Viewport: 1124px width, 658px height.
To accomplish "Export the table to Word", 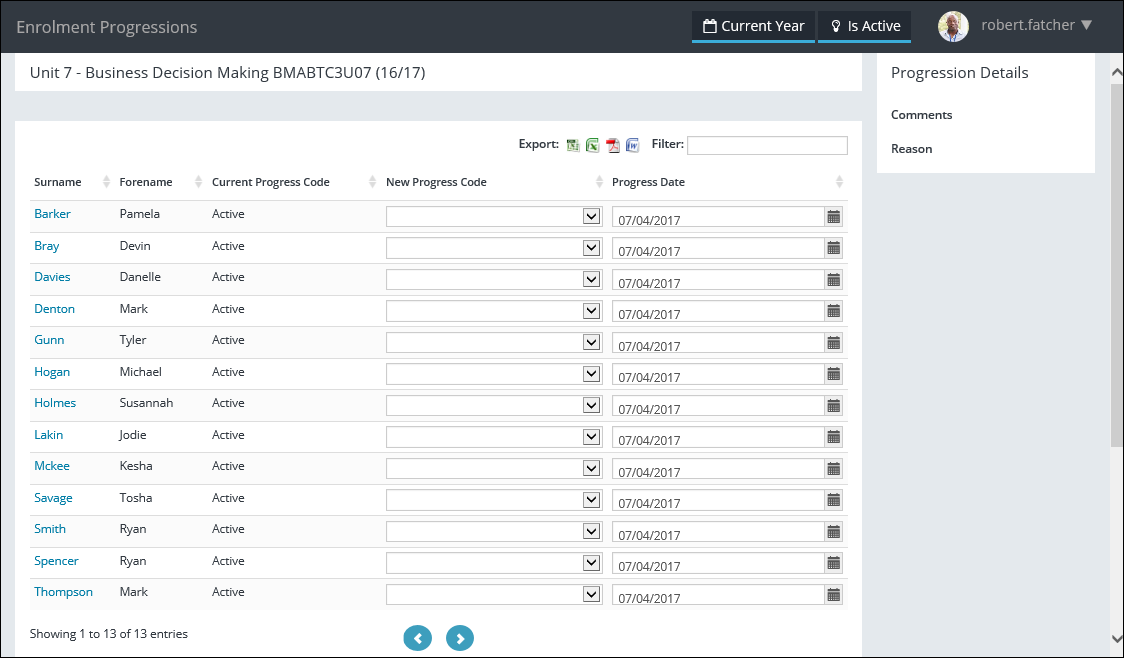I will click(x=632, y=145).
